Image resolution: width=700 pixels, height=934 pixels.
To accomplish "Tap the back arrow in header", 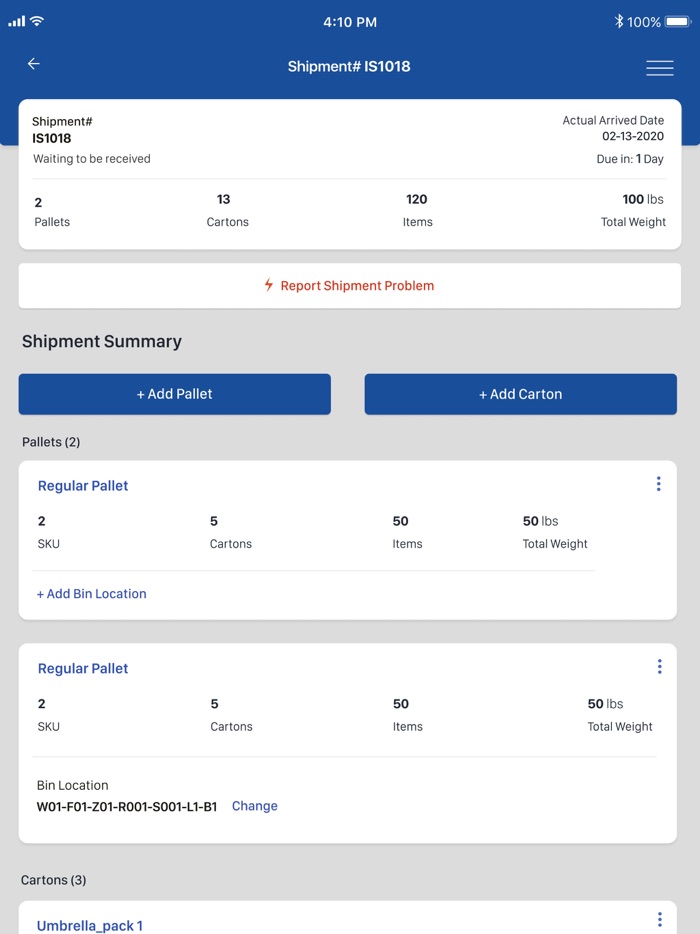I will (34, 64).
